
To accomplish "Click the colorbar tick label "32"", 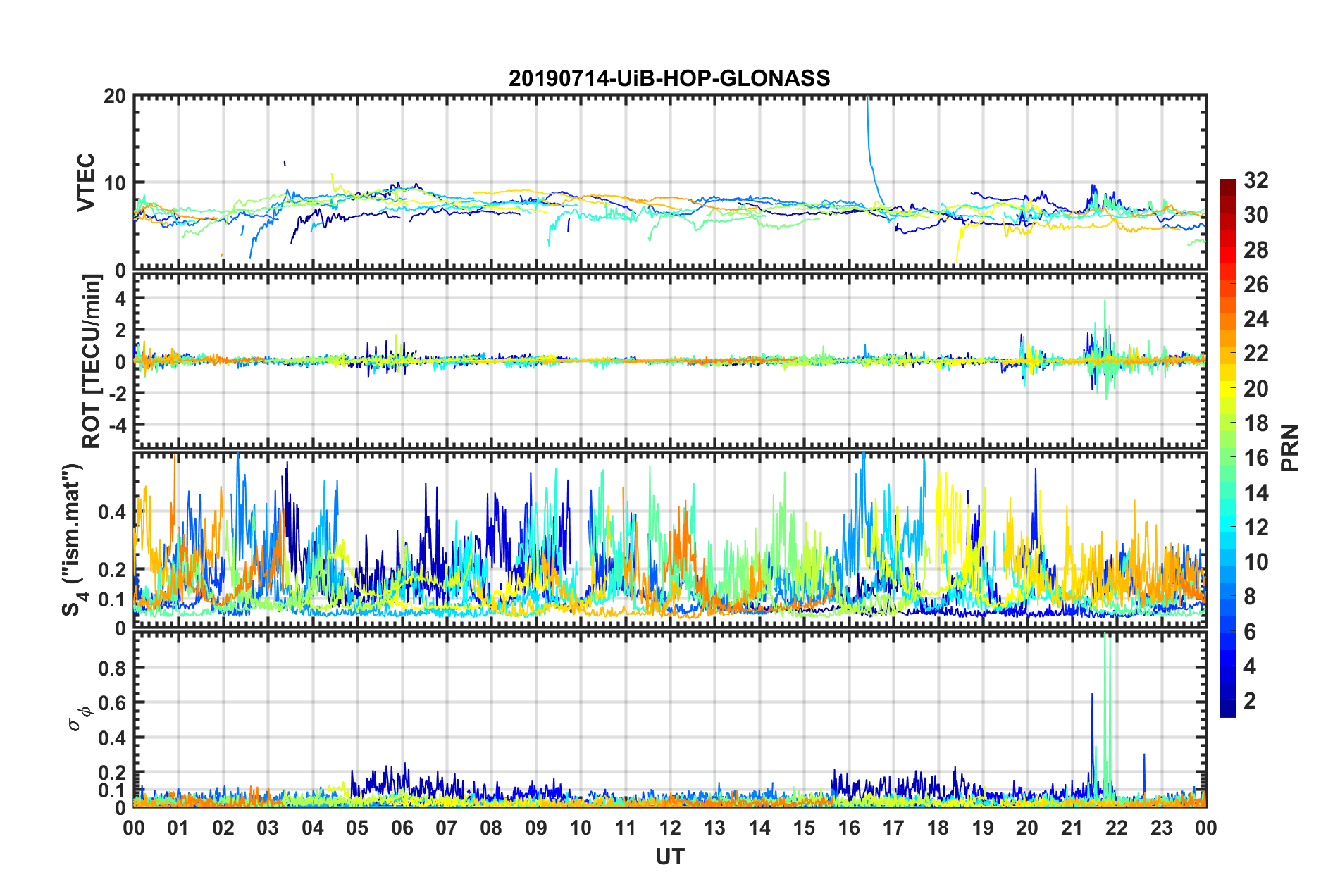I will 1255,180.
